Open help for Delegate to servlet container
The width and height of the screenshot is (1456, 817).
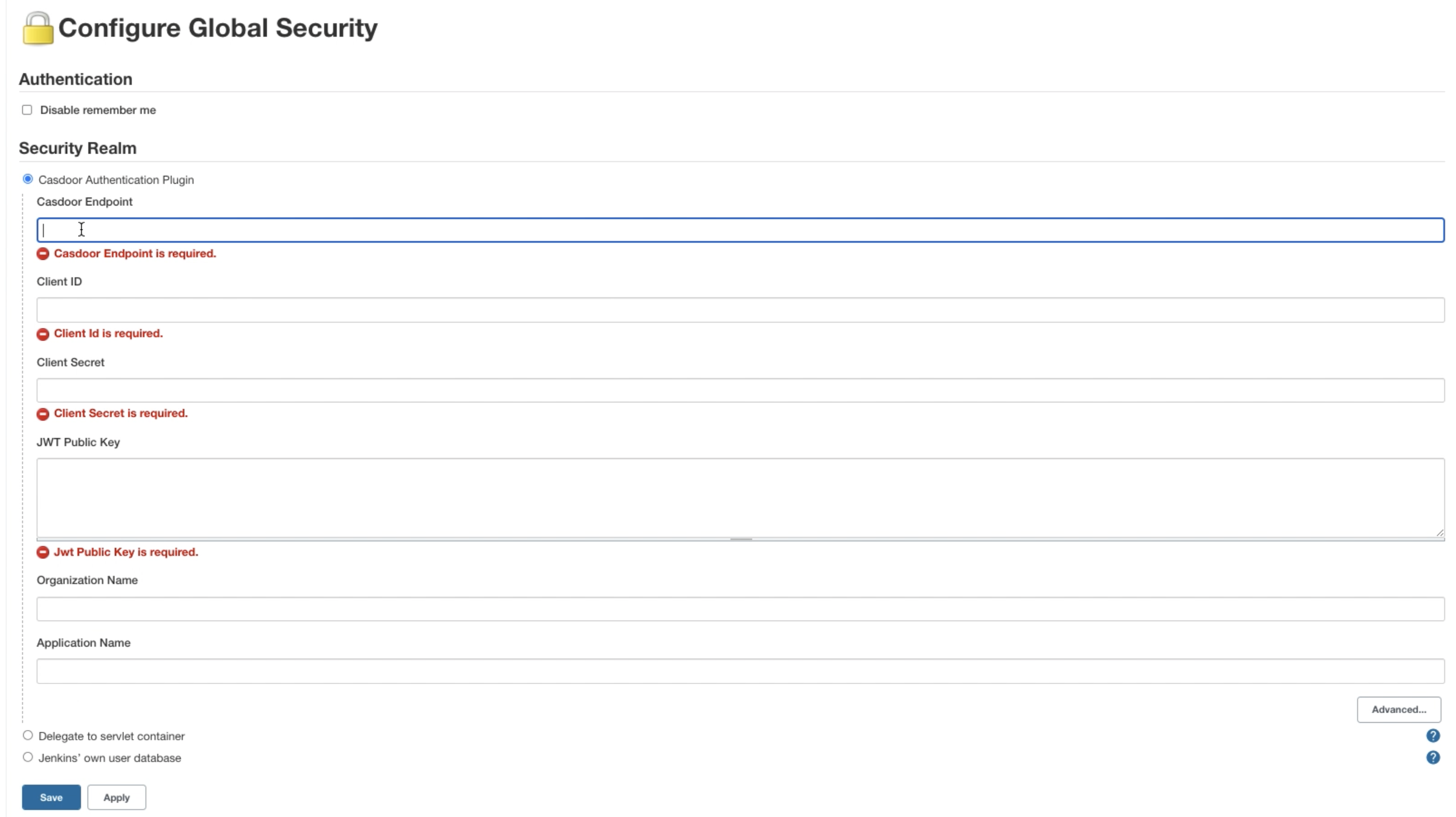[x=1433, y=735]
